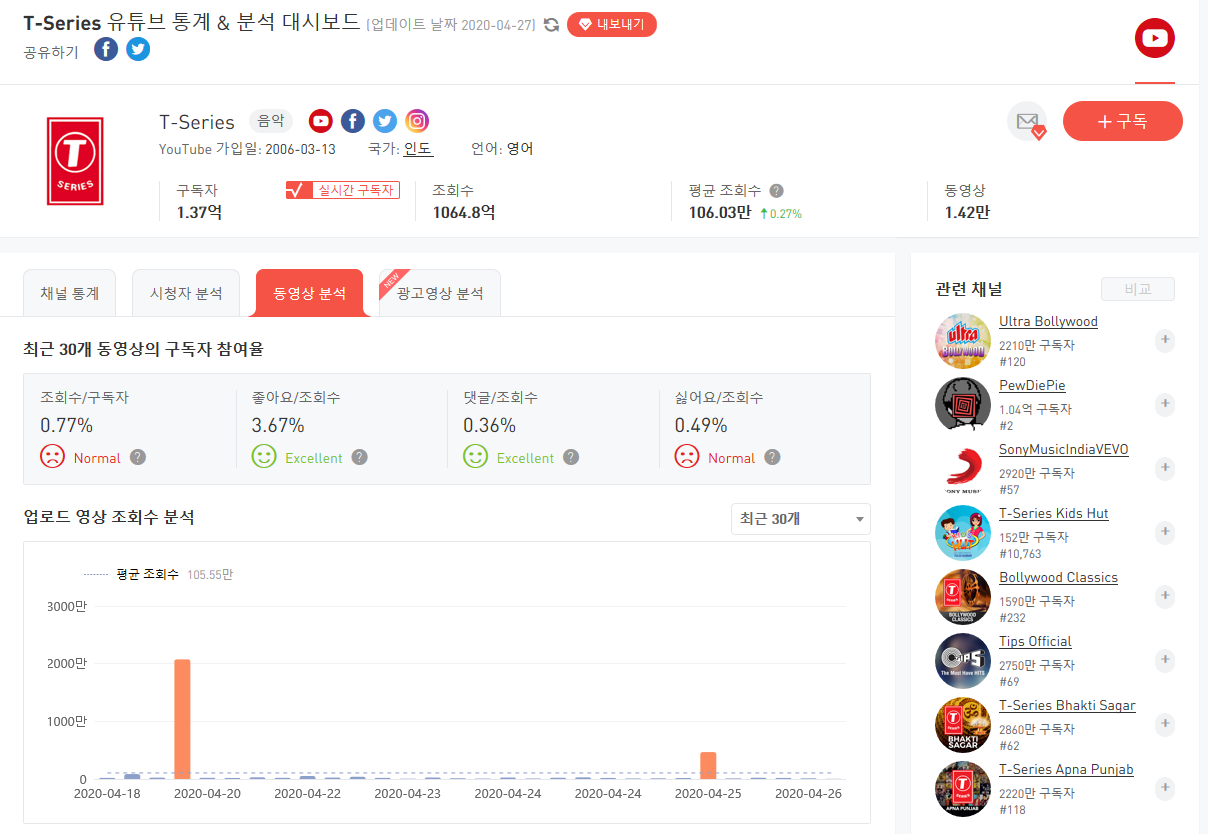
Task: Click help icon for 싫어요/조회수 Normal rating
Action: point(772,457)
